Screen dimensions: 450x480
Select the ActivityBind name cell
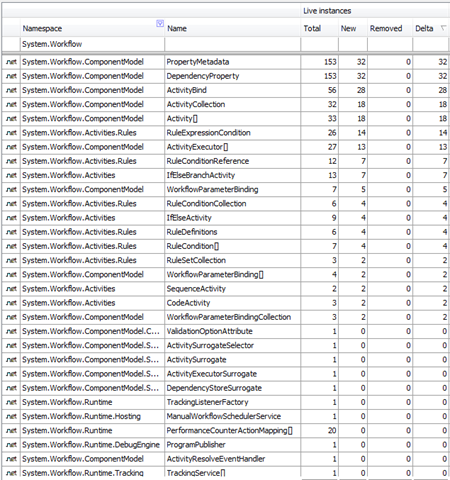(233, 90)
